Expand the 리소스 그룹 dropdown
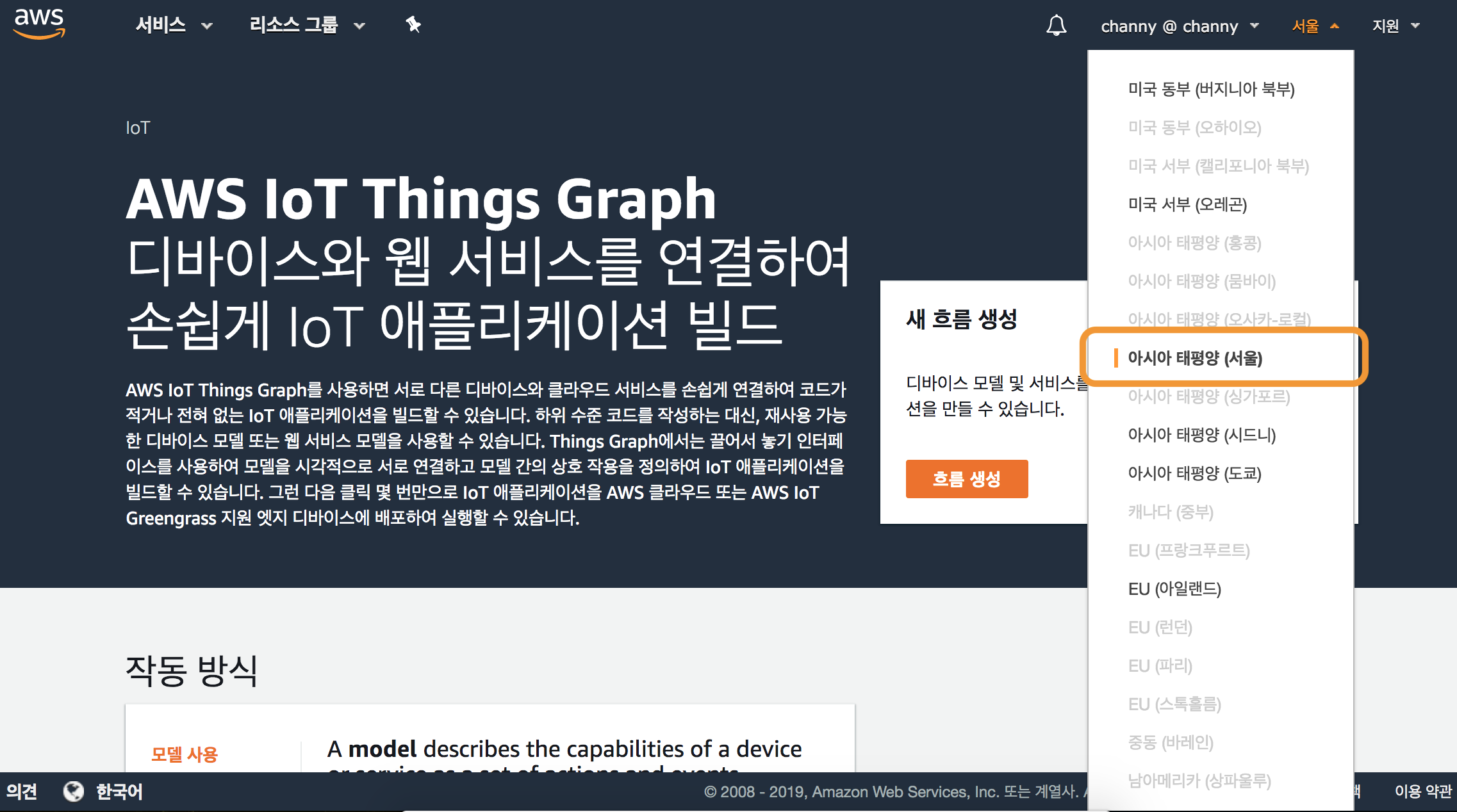1457x812 pixels. pyautogui.click(x=306, y=26)
